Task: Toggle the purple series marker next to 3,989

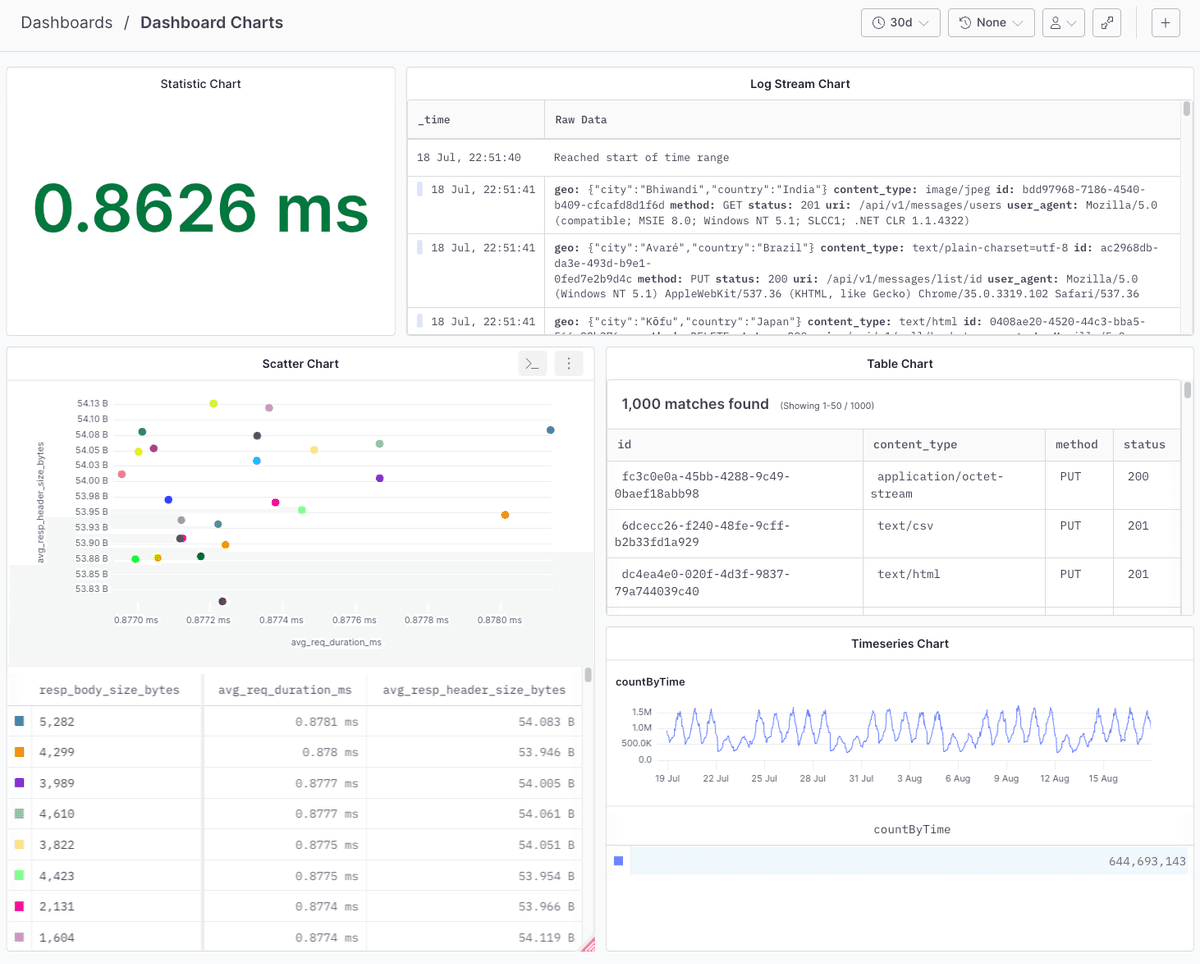Action: click(x=17, y=782)
